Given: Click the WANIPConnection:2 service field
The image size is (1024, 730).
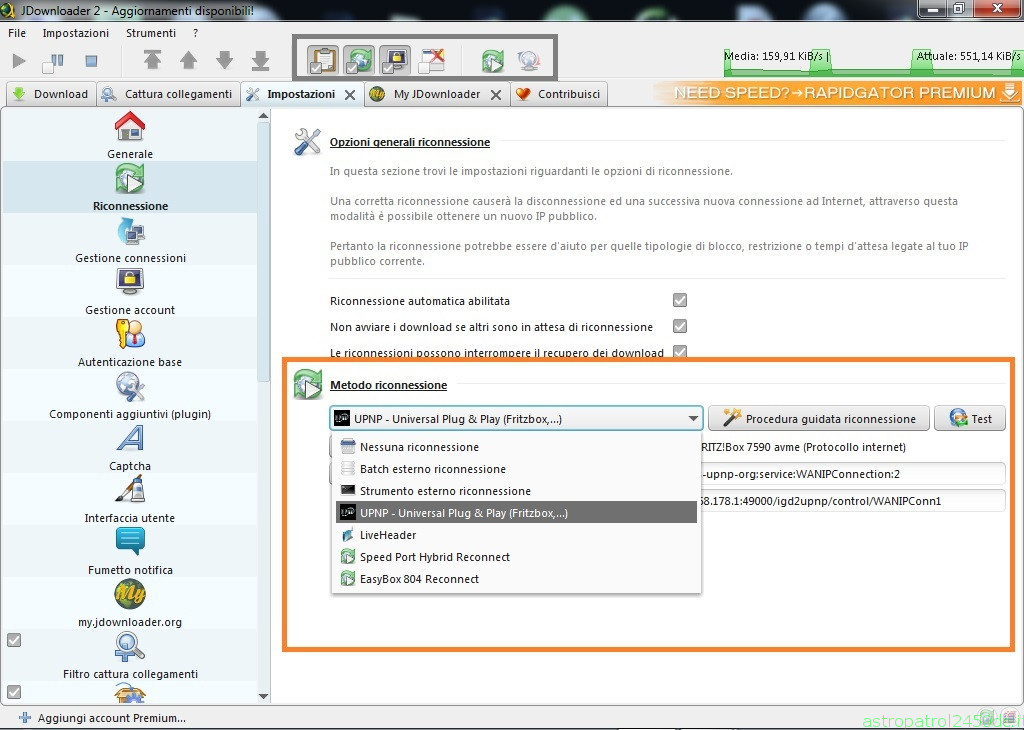Looking at the screenshot, I should point(852,474).
